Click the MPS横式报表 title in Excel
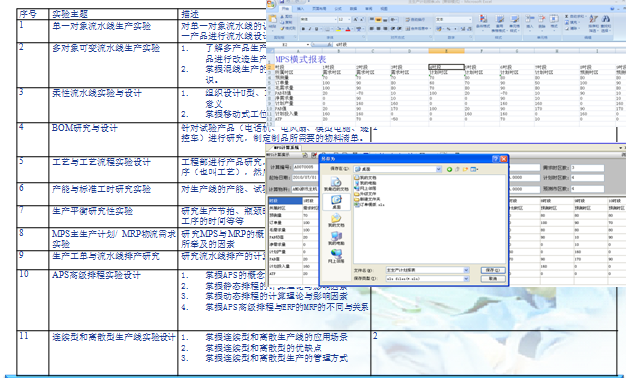 301,59
